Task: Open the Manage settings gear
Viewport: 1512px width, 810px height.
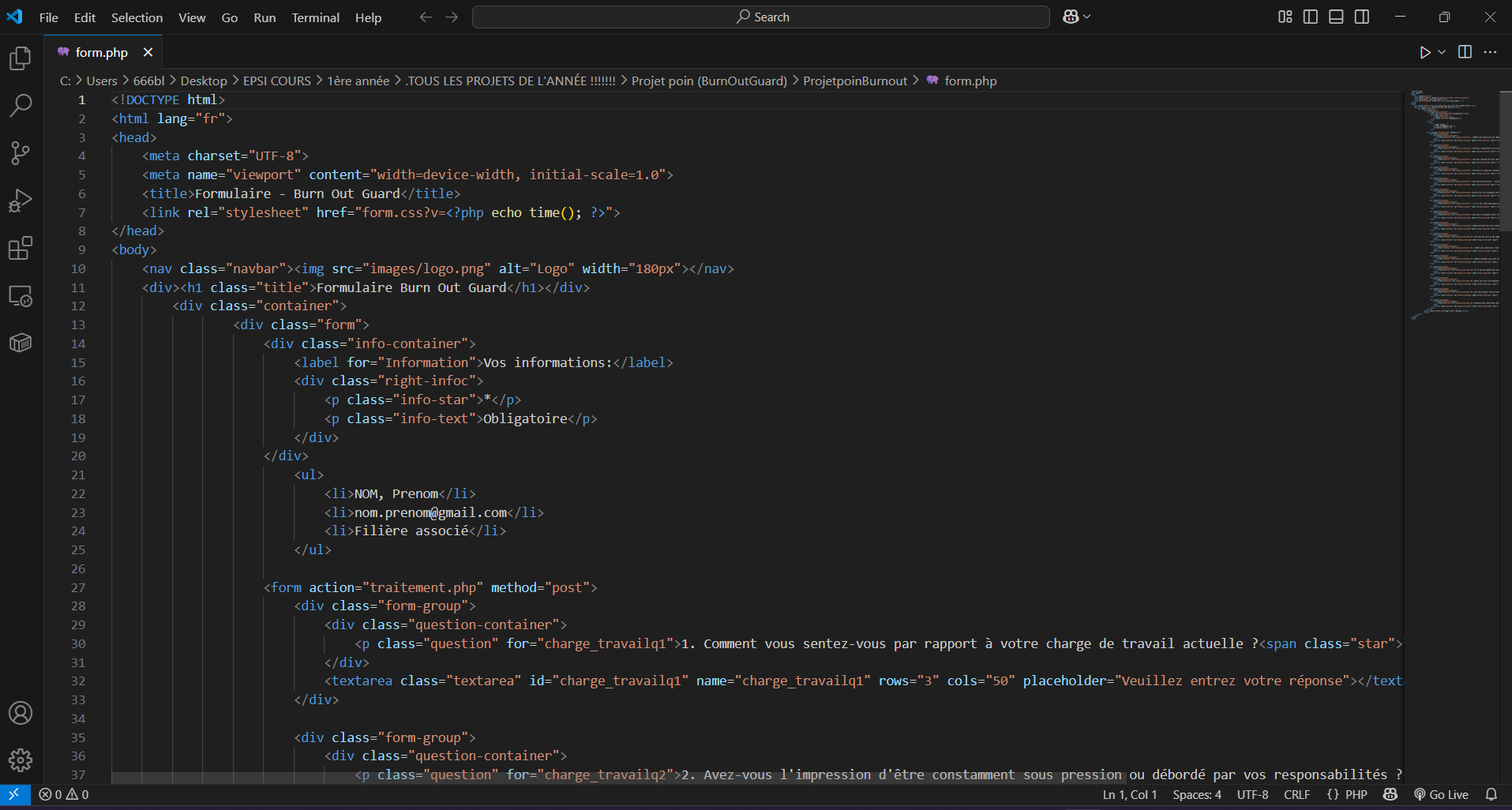Action: [x=21, y=760]
